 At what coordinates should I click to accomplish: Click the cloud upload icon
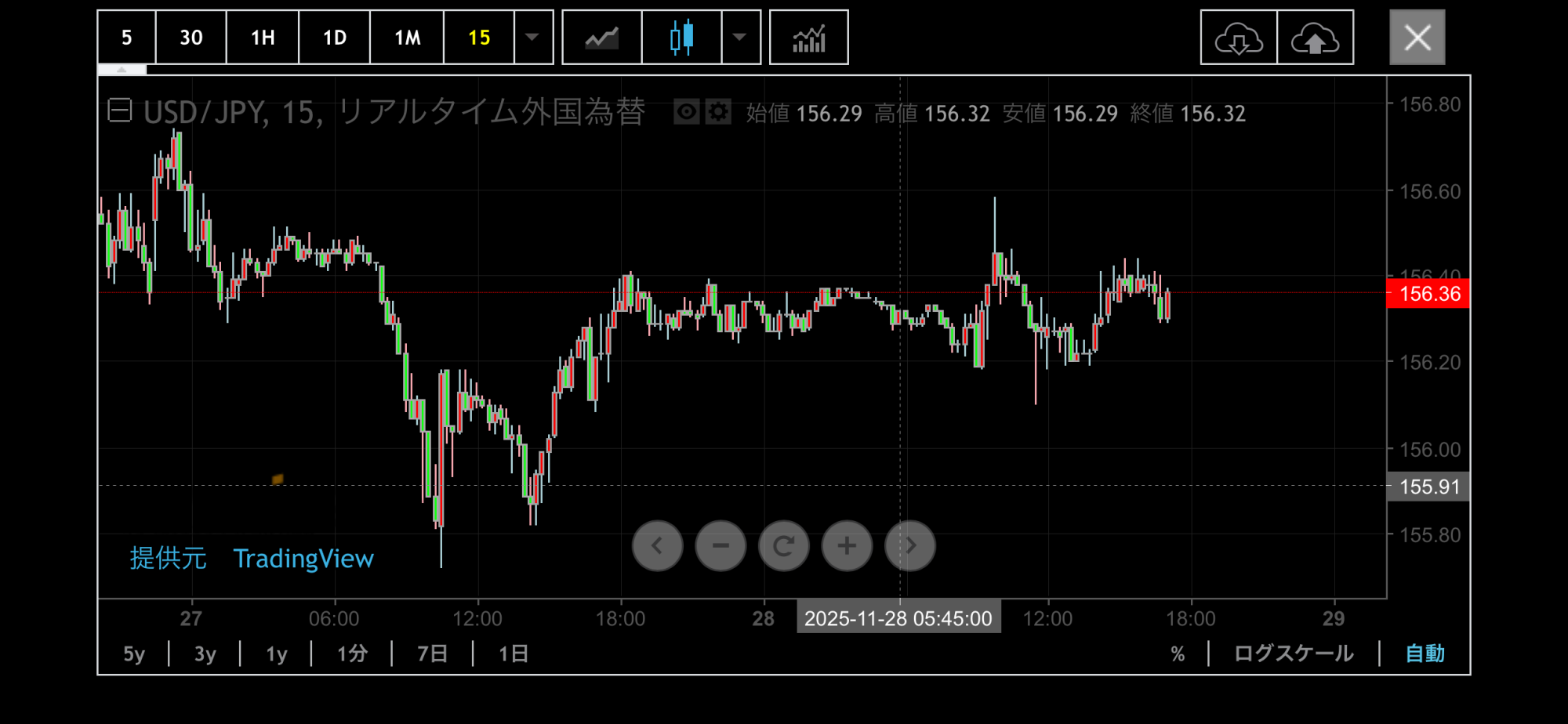pos(1315,38)
